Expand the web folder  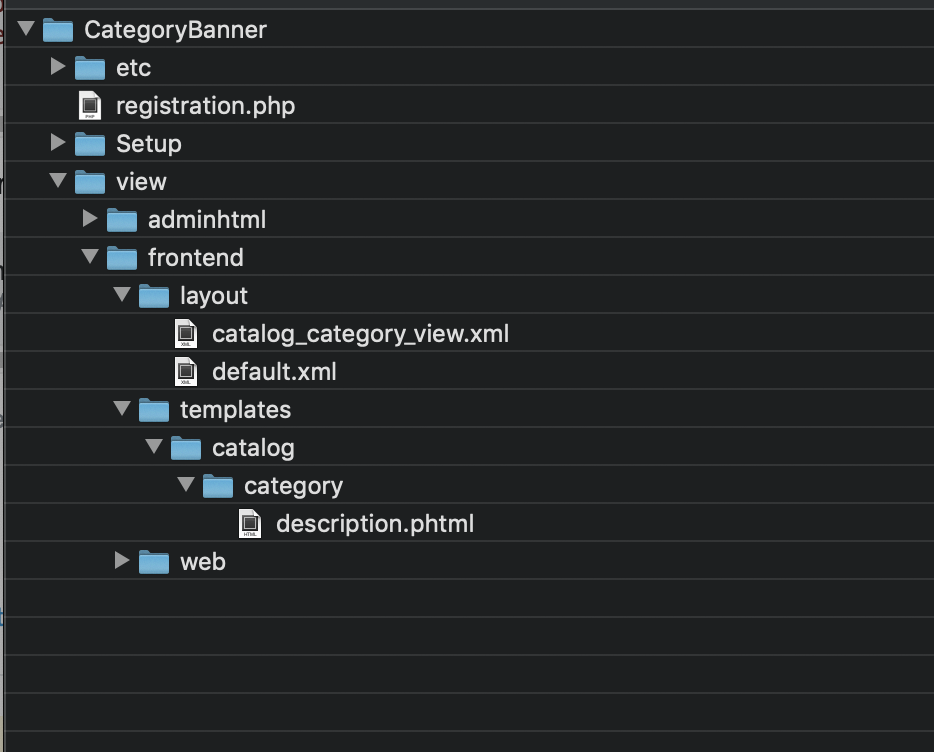coord(122,561)
